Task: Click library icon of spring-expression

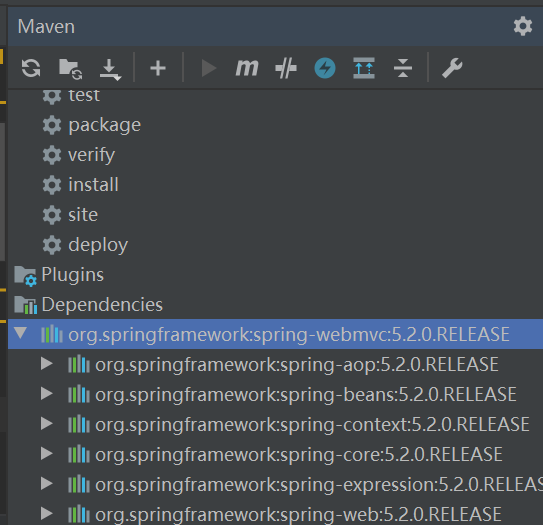Action: (79, 484)
